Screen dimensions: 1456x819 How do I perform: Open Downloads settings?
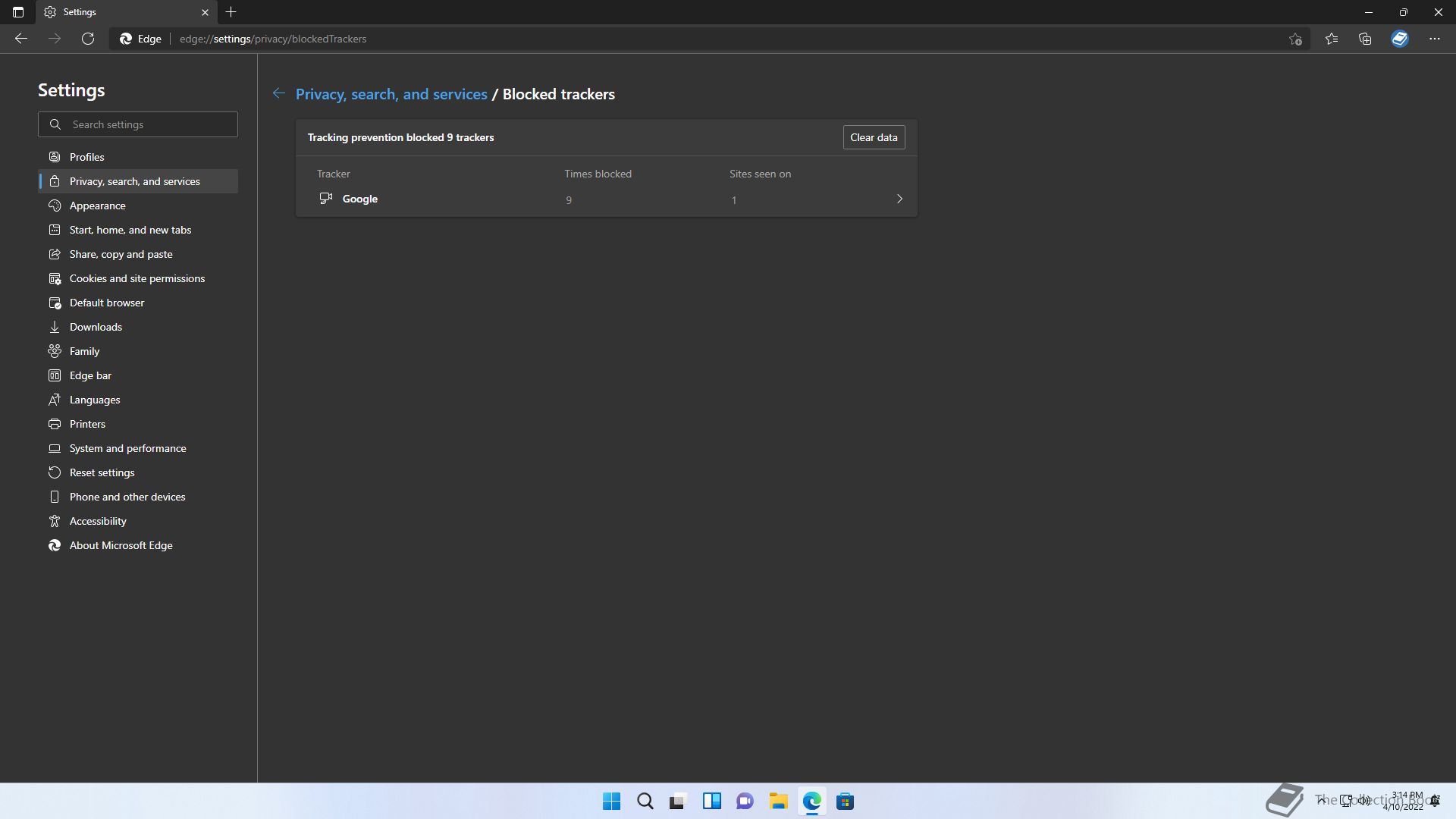pos(138,327)
